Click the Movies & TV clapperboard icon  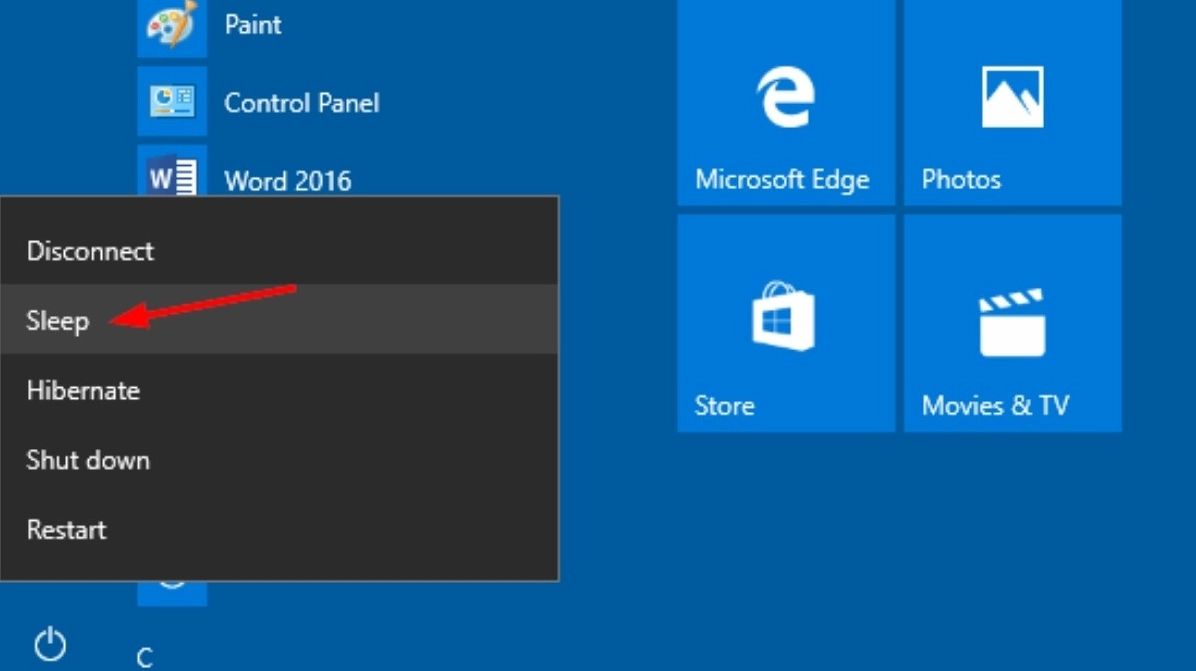[1012, 323]
